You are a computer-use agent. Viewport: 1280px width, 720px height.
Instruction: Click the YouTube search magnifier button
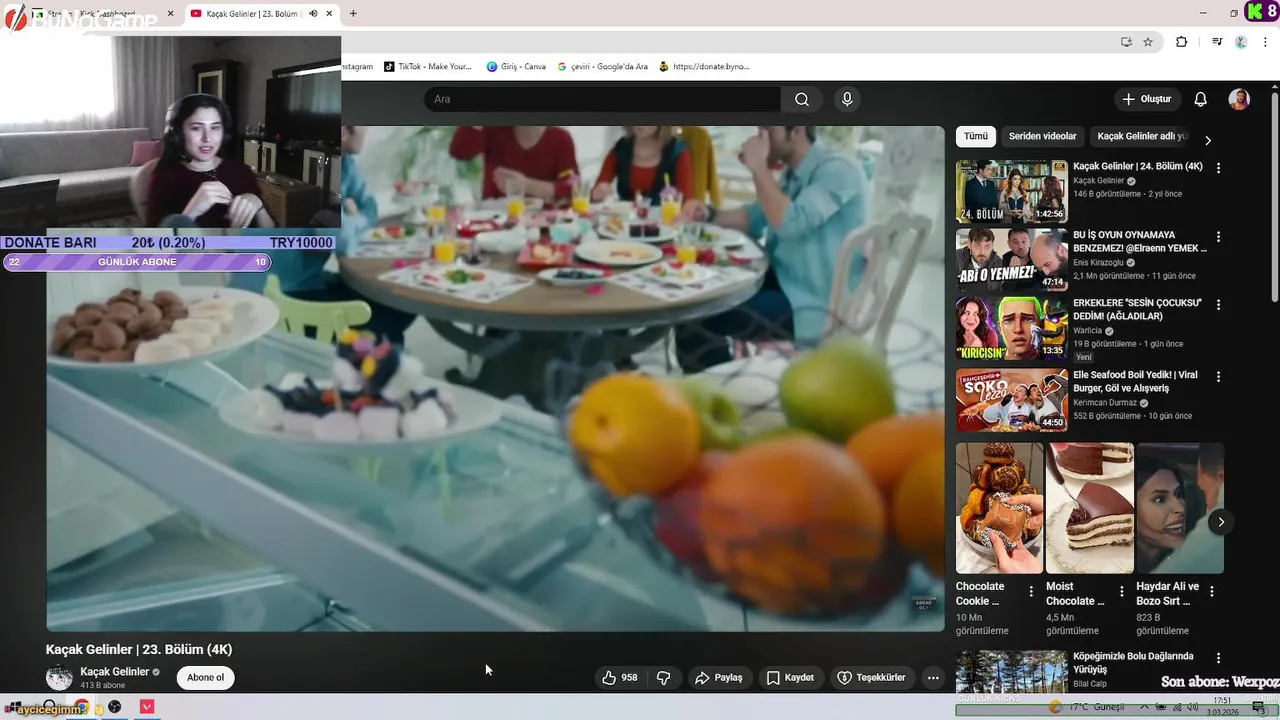pyautogui.click(x=802, y=99)
